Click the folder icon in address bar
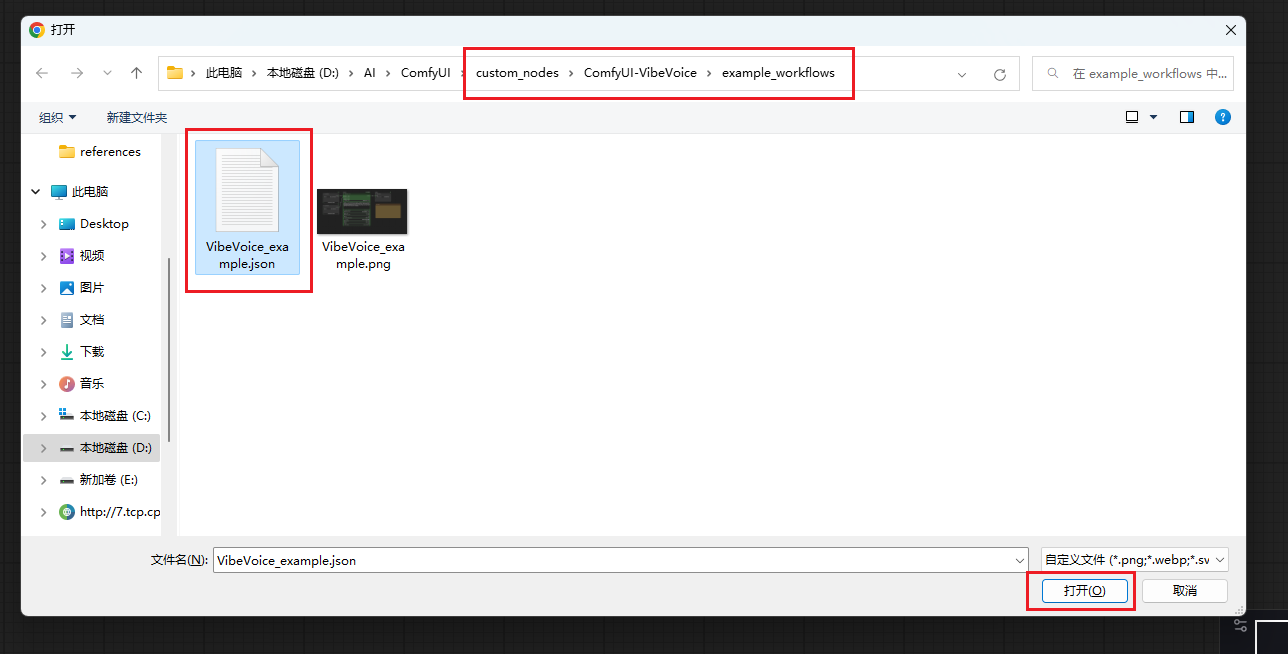Viewport: 1288px width, 654px height. pyautogui.click(x=175, y=72)
